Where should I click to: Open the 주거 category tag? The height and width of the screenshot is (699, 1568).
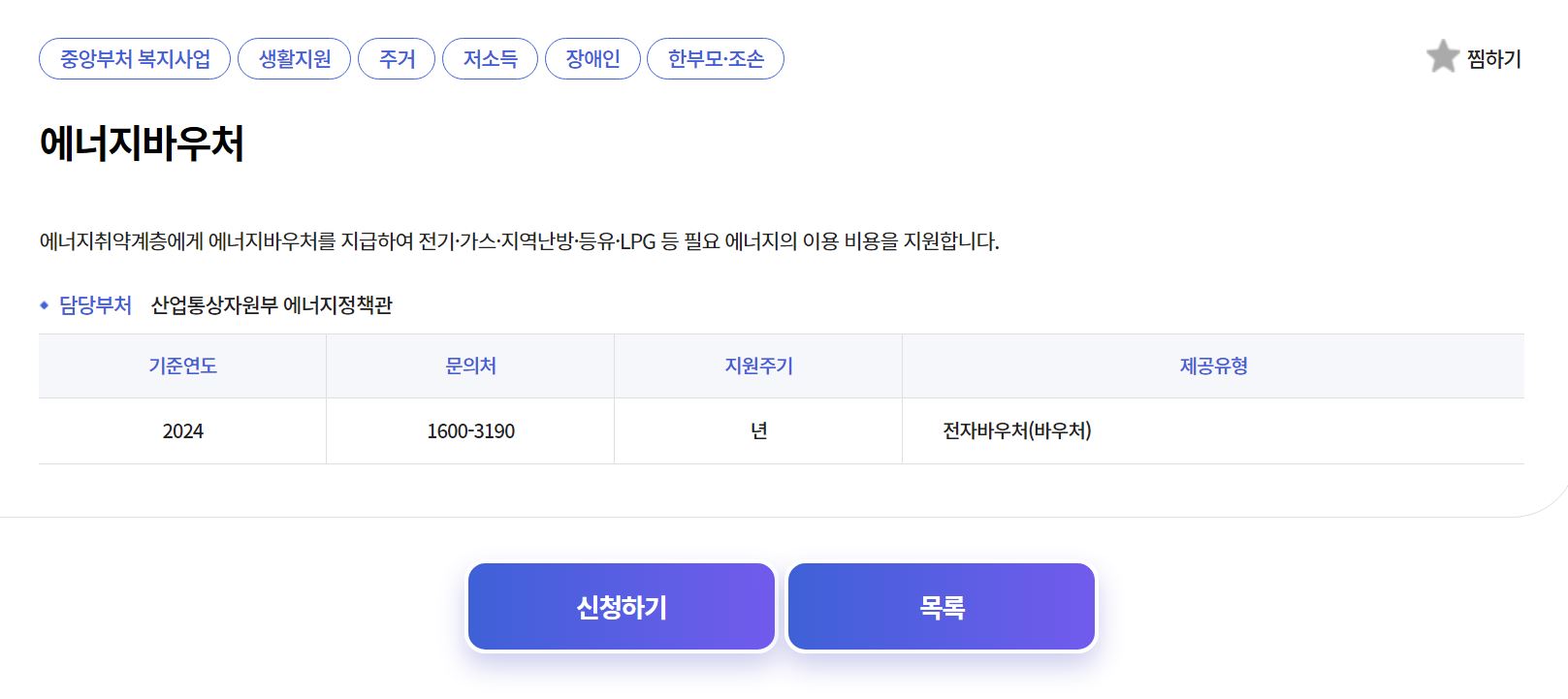click(397, 58)
